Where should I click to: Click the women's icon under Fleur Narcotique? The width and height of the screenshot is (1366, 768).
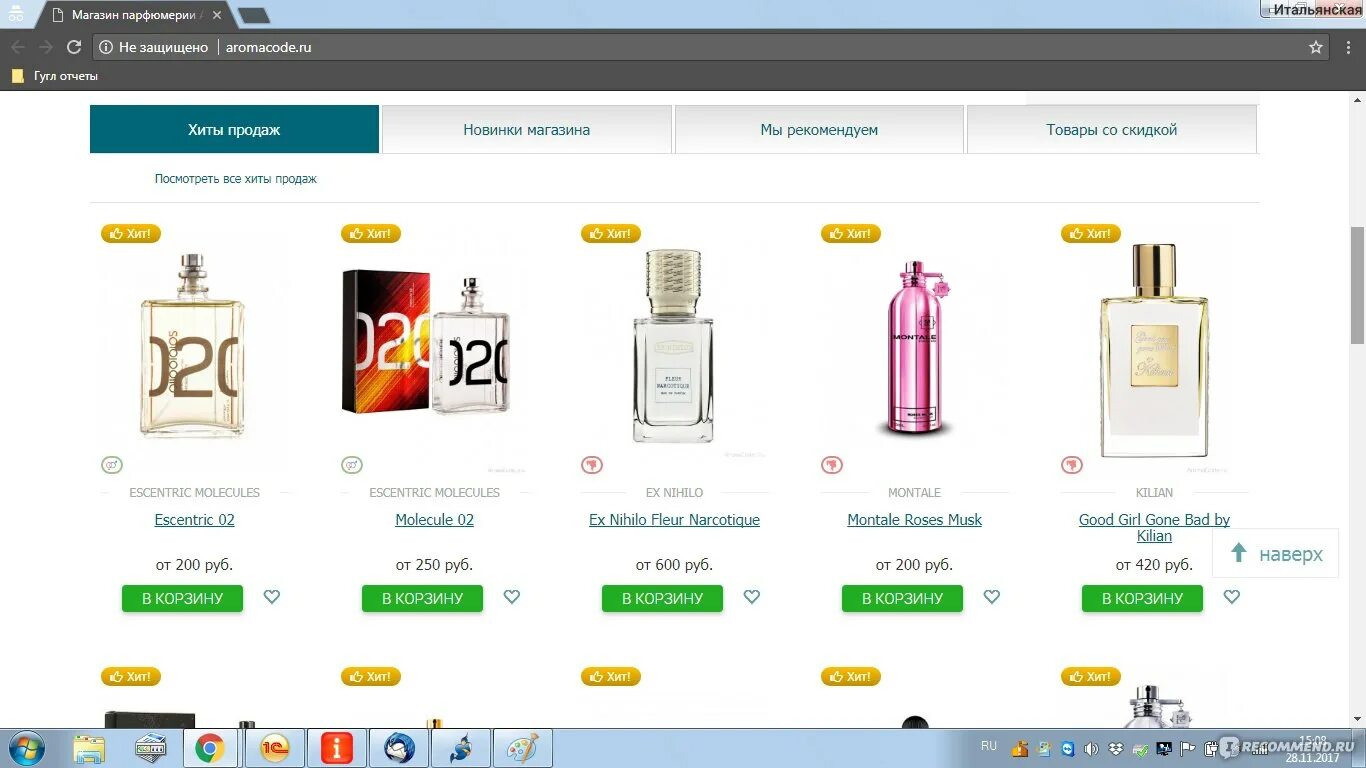pyautogui.click(x=592, y=465)
